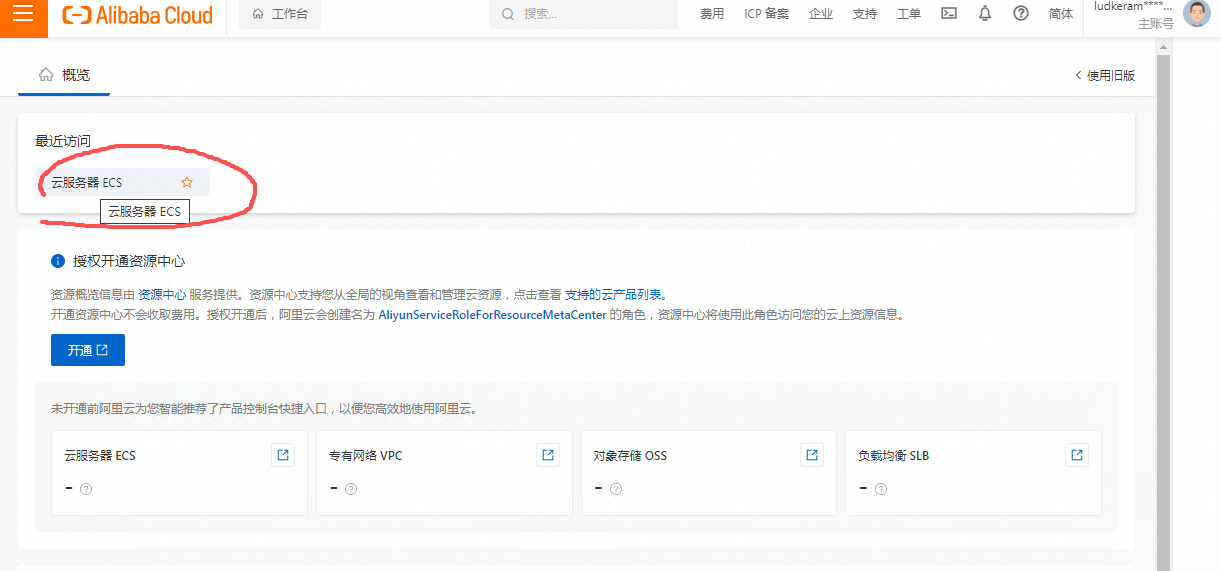1221x571 pixels.
Task: Open the 简体 language selector
Action: pyautogui.click(x=1061, y=14)
